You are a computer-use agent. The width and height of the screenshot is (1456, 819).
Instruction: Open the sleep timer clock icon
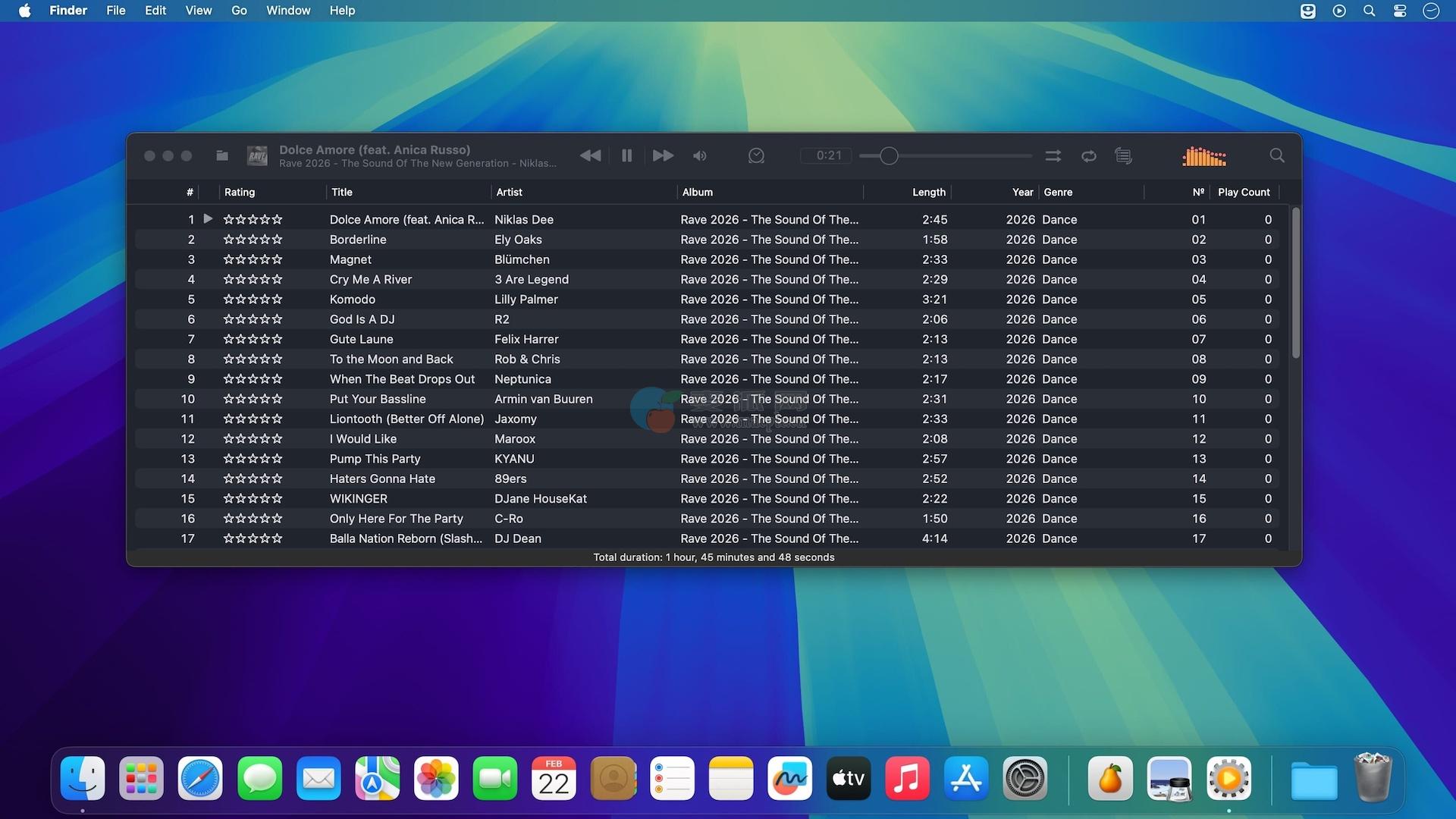pos(756,155)
